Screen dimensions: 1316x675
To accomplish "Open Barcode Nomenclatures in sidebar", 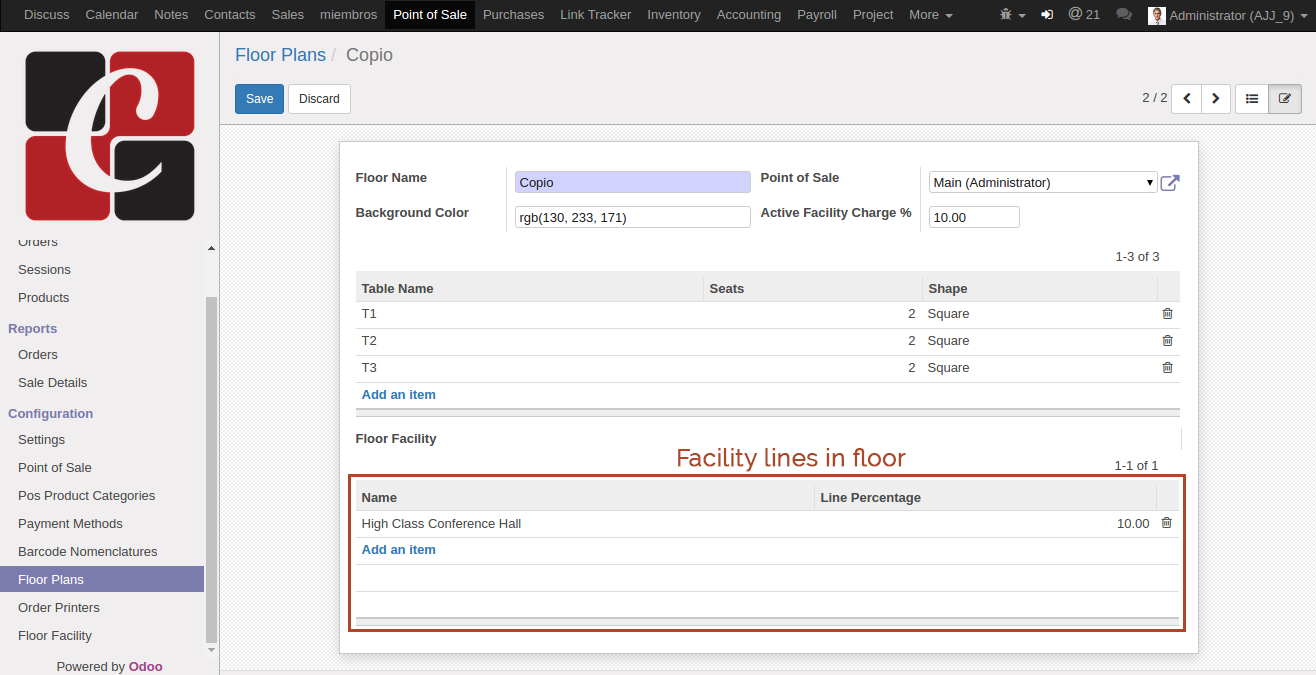I will pyautogui.click(x=88, y=552).
